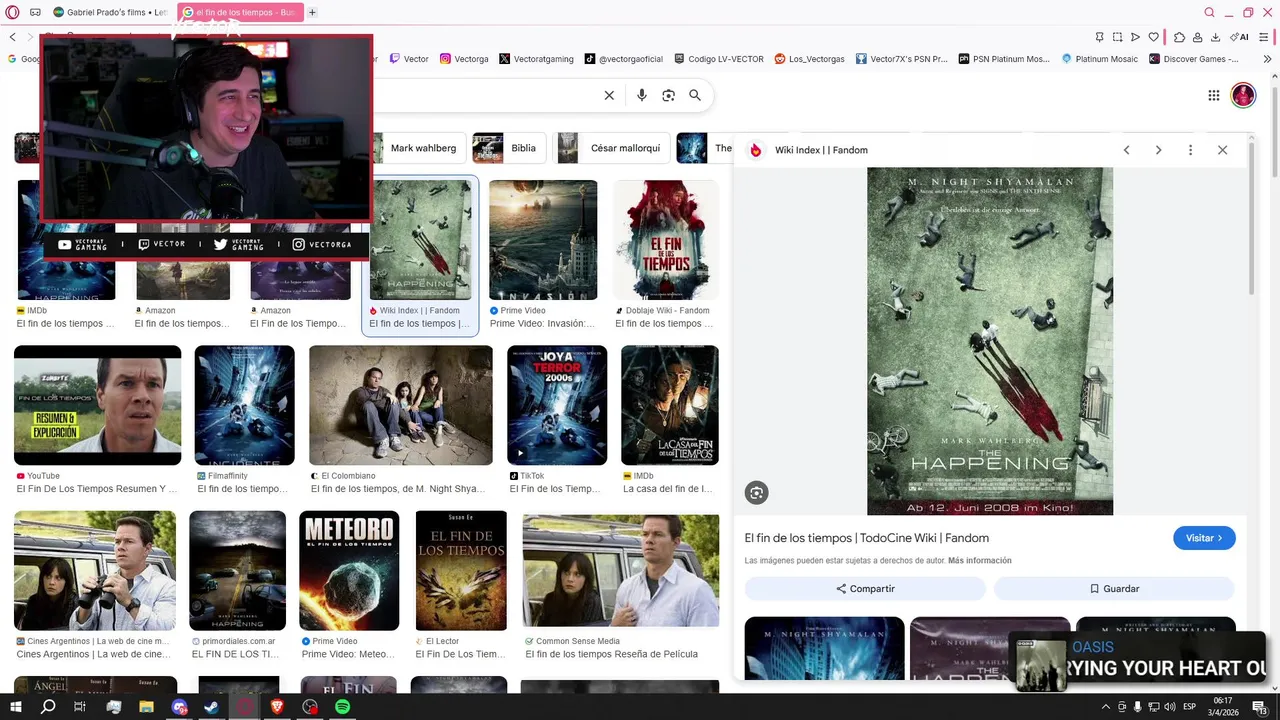Open Brave browser from the taskbar
Screen dimensions: 1280x720
pyautogui.click(x=277, y=707)
